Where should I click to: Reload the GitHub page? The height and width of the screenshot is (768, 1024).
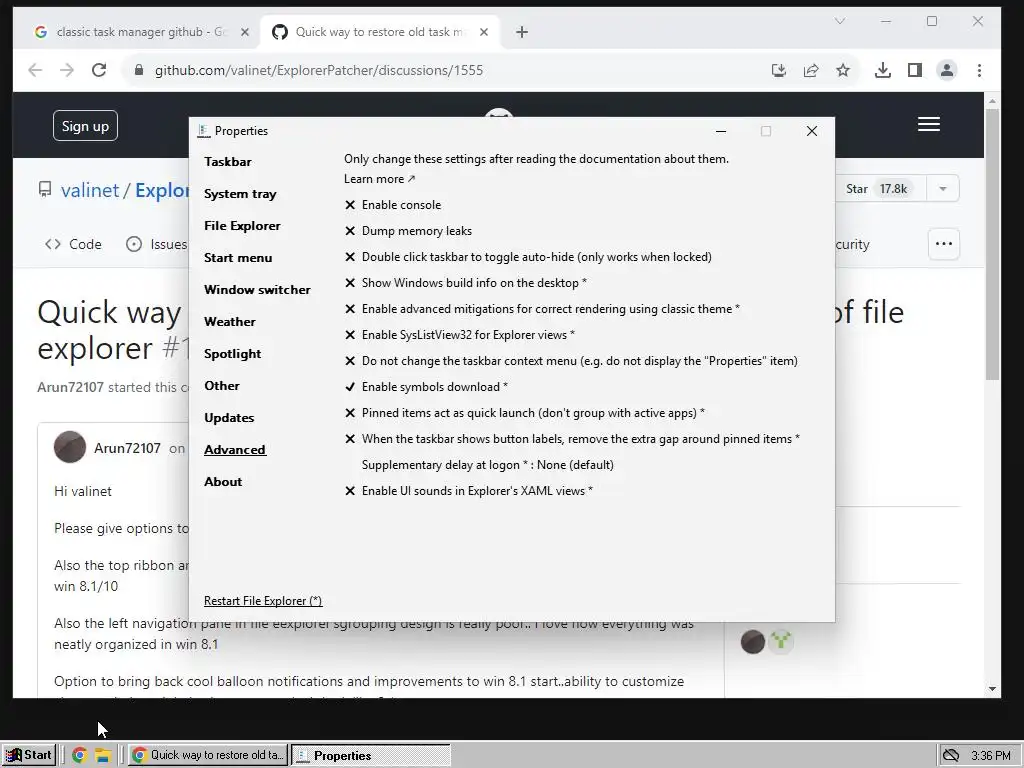[x=99, y=70]
